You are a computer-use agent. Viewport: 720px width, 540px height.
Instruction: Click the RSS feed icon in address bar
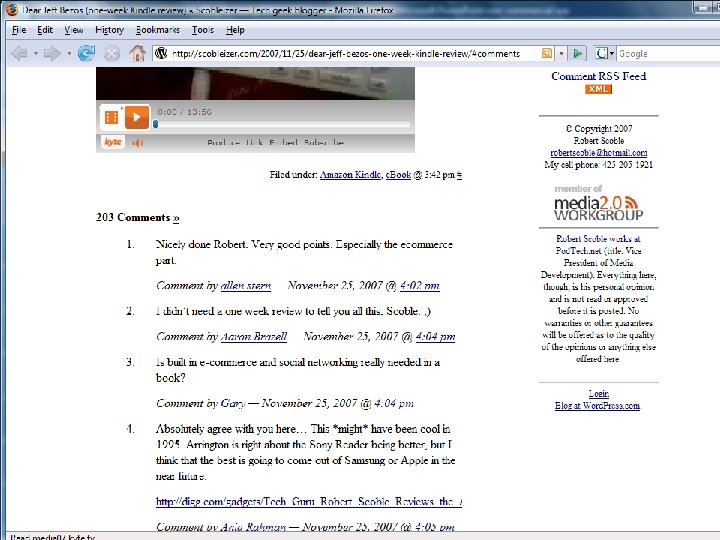(x=547, y=53)
